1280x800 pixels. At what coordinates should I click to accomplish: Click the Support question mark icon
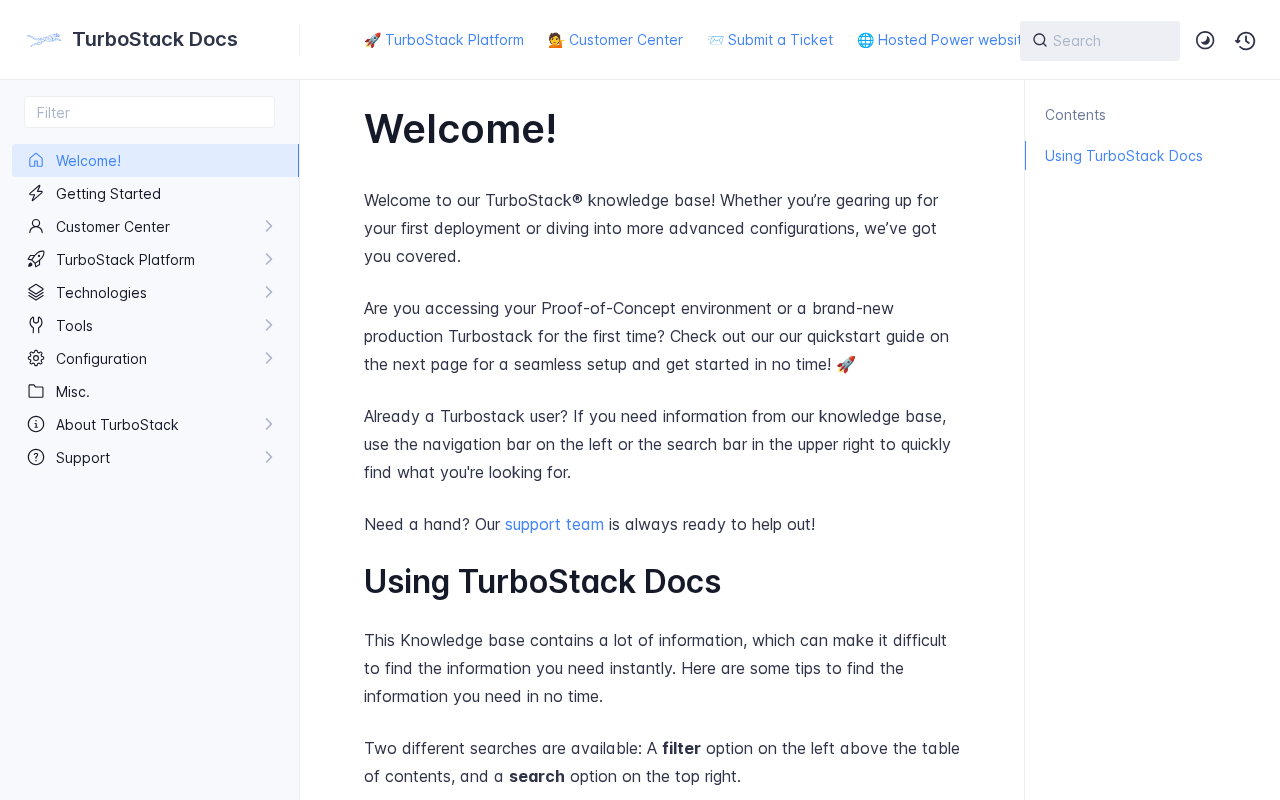(x=36, y=457)
